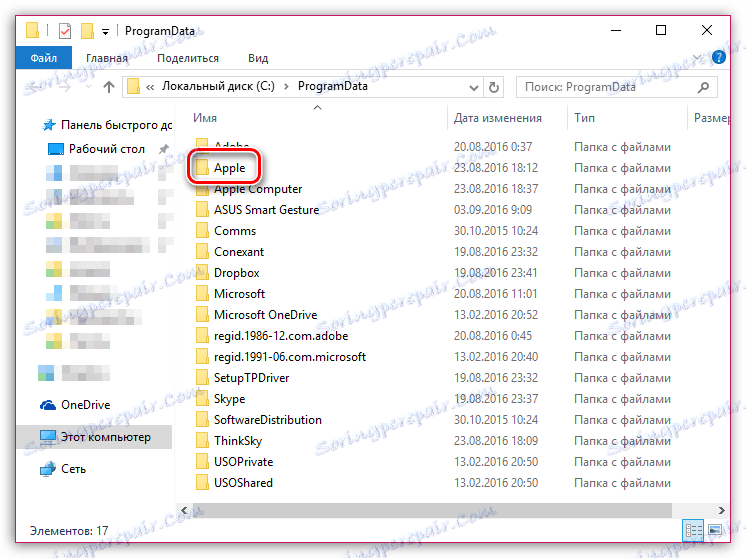Click the date 23.08.2016 18:09

click(x=496, y=441)
